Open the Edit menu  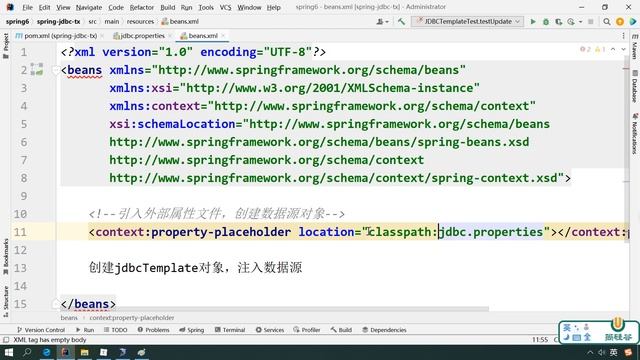click(44, 7)
